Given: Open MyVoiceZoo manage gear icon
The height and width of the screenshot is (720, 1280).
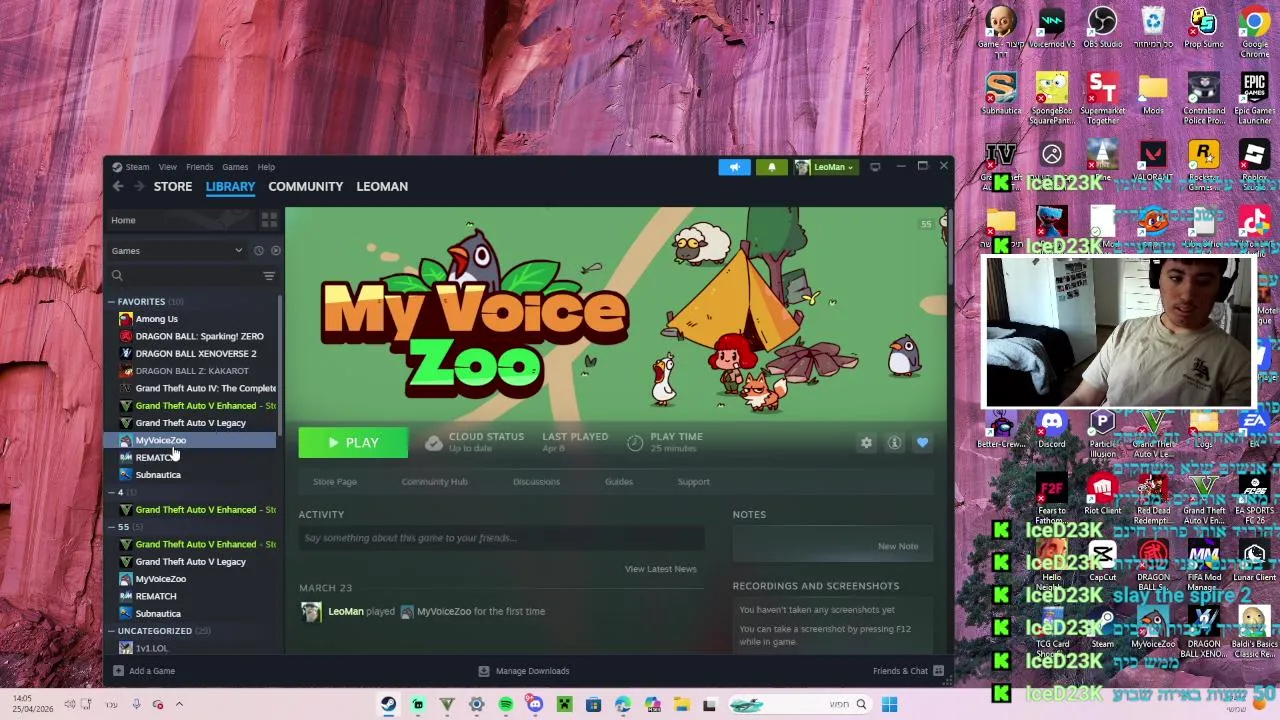Looking at the screenshot, I should pyautogui.click(x=866, y=443).
